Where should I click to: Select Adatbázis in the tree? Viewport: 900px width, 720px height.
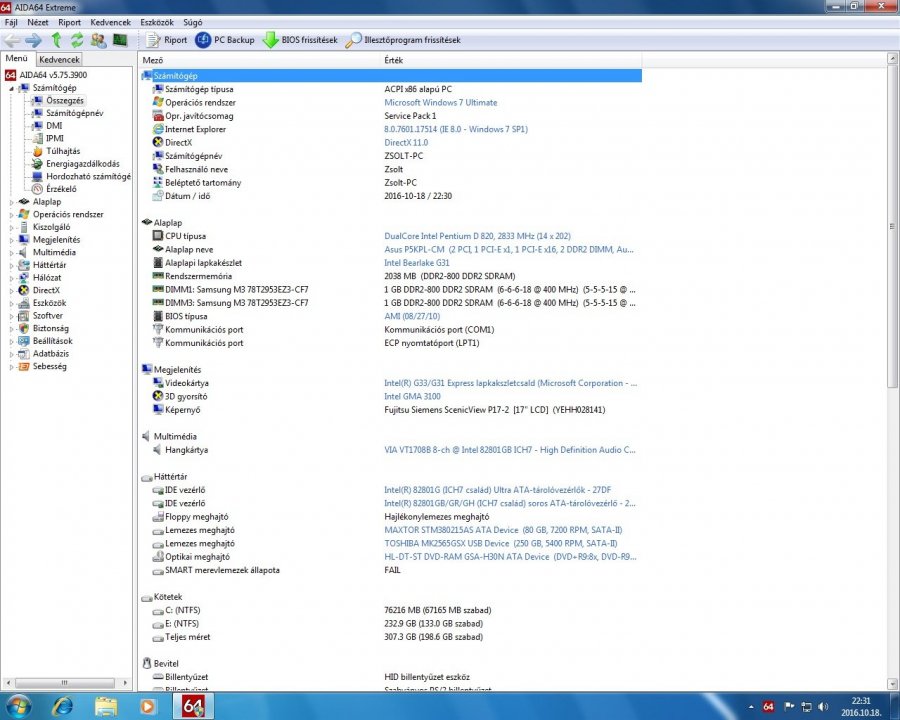point(51,353)
